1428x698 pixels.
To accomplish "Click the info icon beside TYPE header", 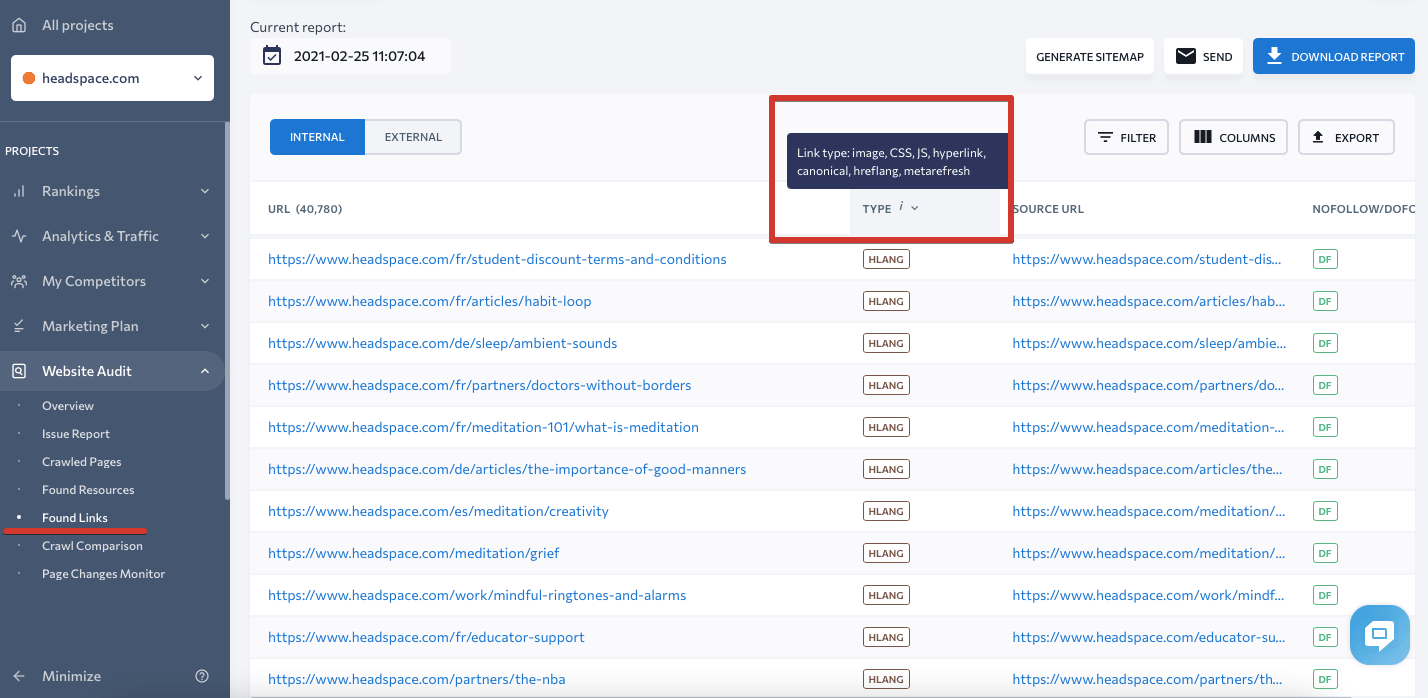I will [x=901, y=206].
